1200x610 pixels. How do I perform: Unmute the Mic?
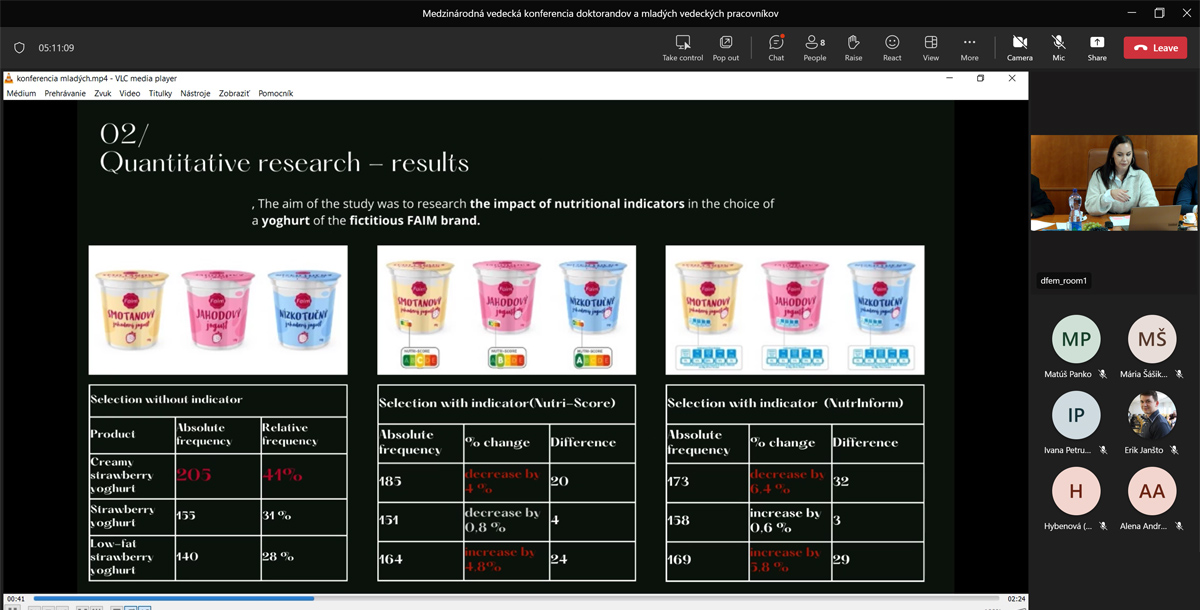click(x=1058, y=47)
